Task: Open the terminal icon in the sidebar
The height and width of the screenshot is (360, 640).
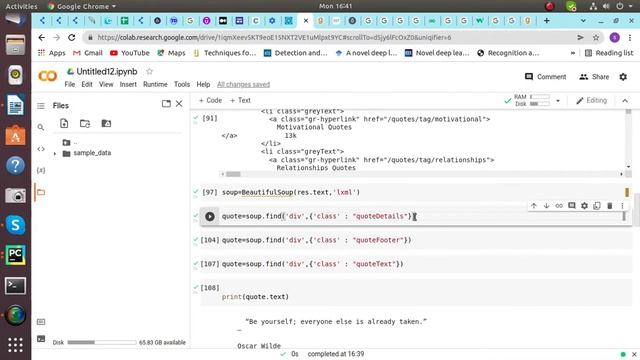Action: tap(41, 339)
